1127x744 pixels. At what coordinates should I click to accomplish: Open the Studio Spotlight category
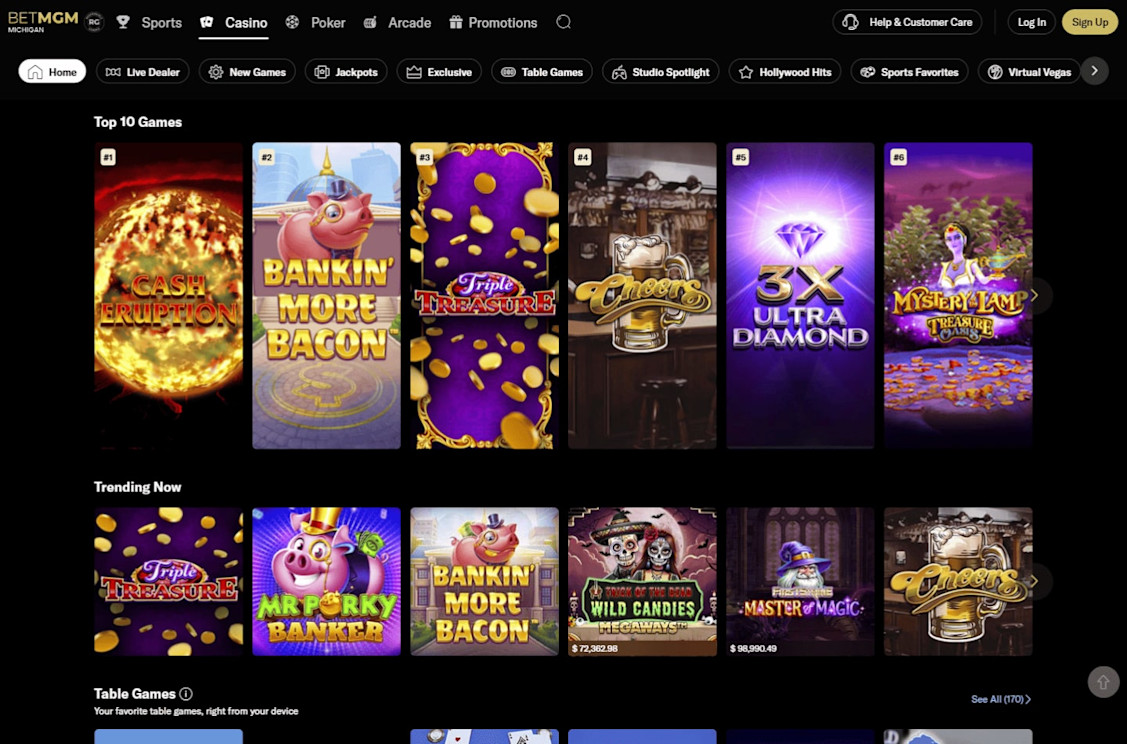(x=661, y=71)
